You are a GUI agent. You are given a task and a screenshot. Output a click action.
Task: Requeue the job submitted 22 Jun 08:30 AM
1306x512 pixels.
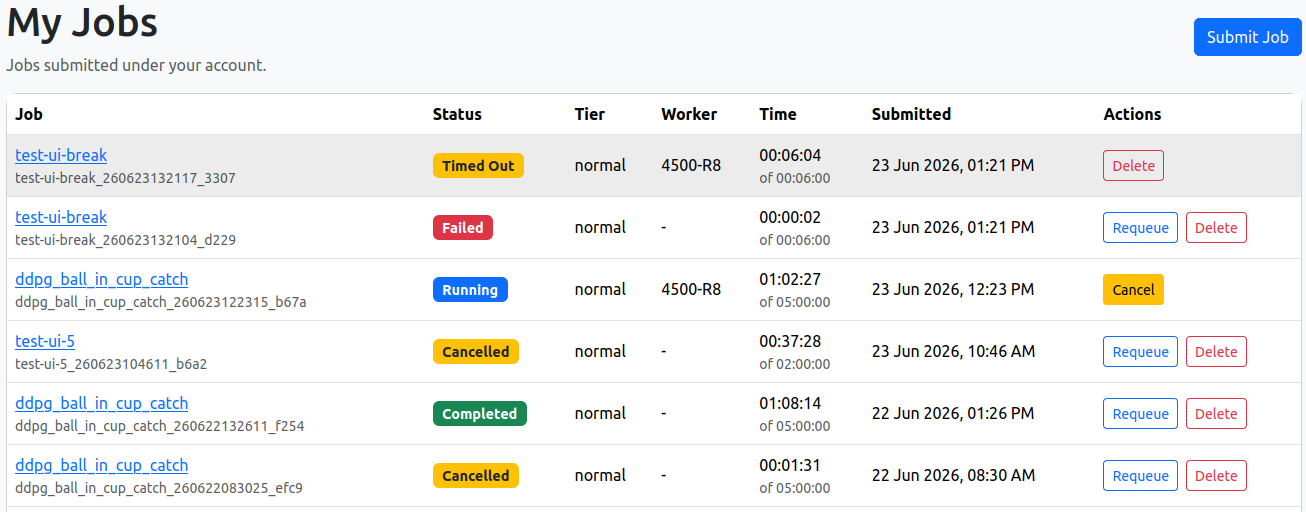coord(1140,476)
